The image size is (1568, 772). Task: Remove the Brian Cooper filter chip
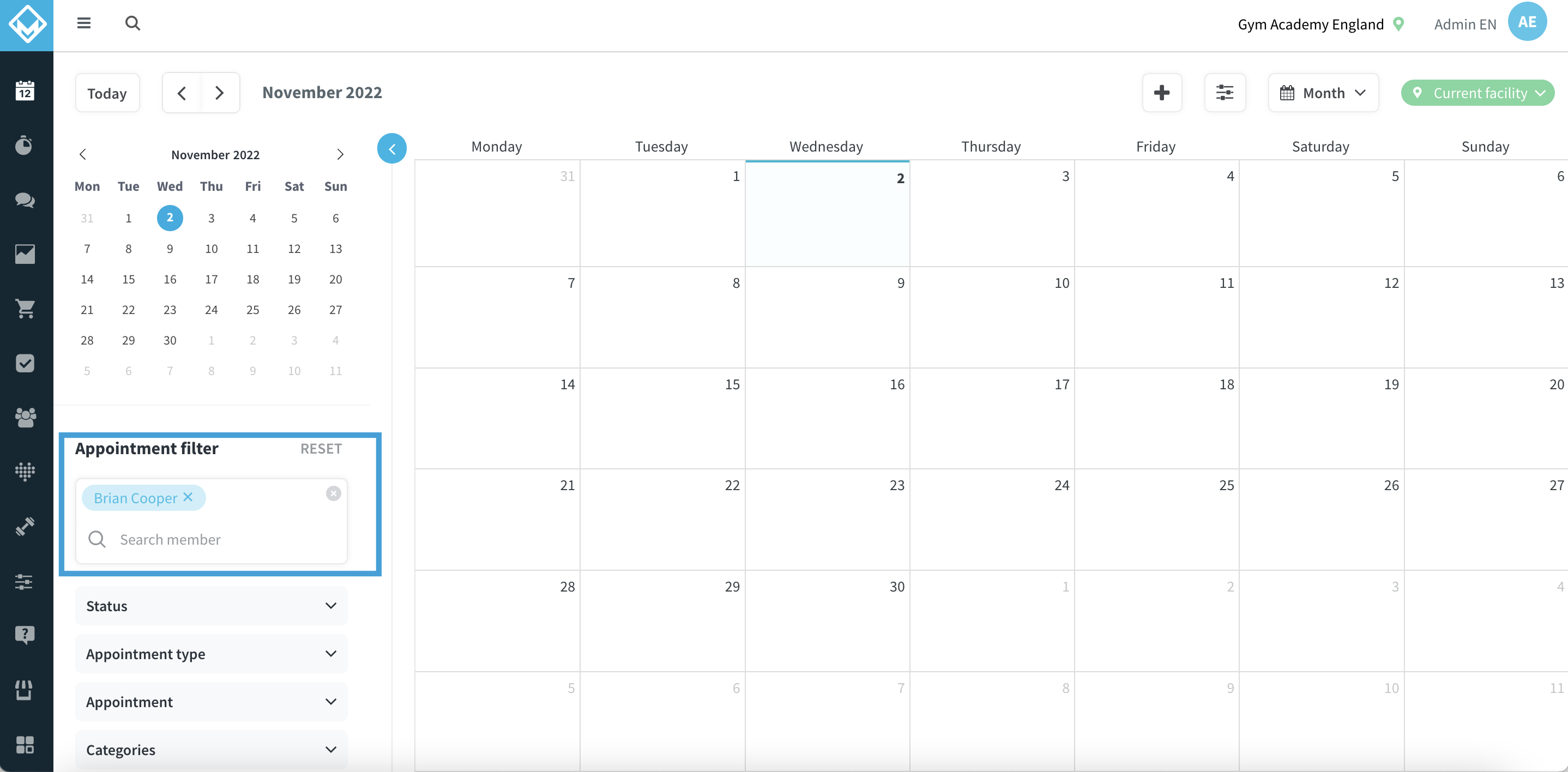(188, 497)
